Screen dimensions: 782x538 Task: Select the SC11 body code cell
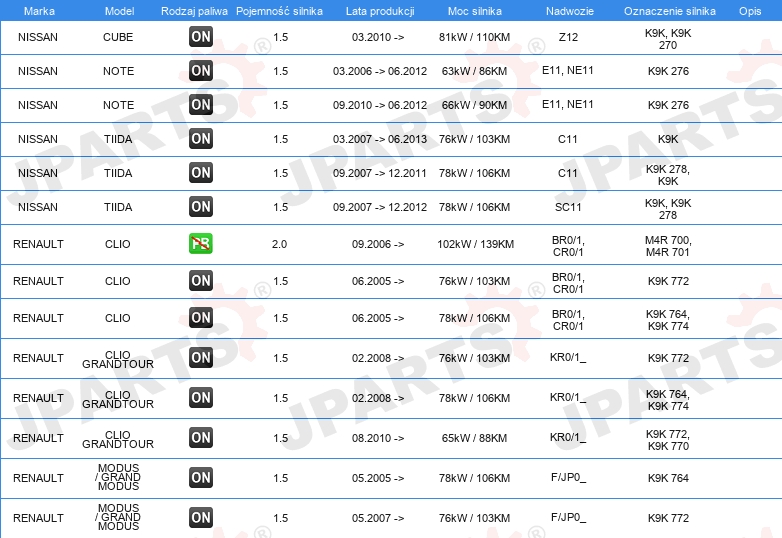pos(568,206)
